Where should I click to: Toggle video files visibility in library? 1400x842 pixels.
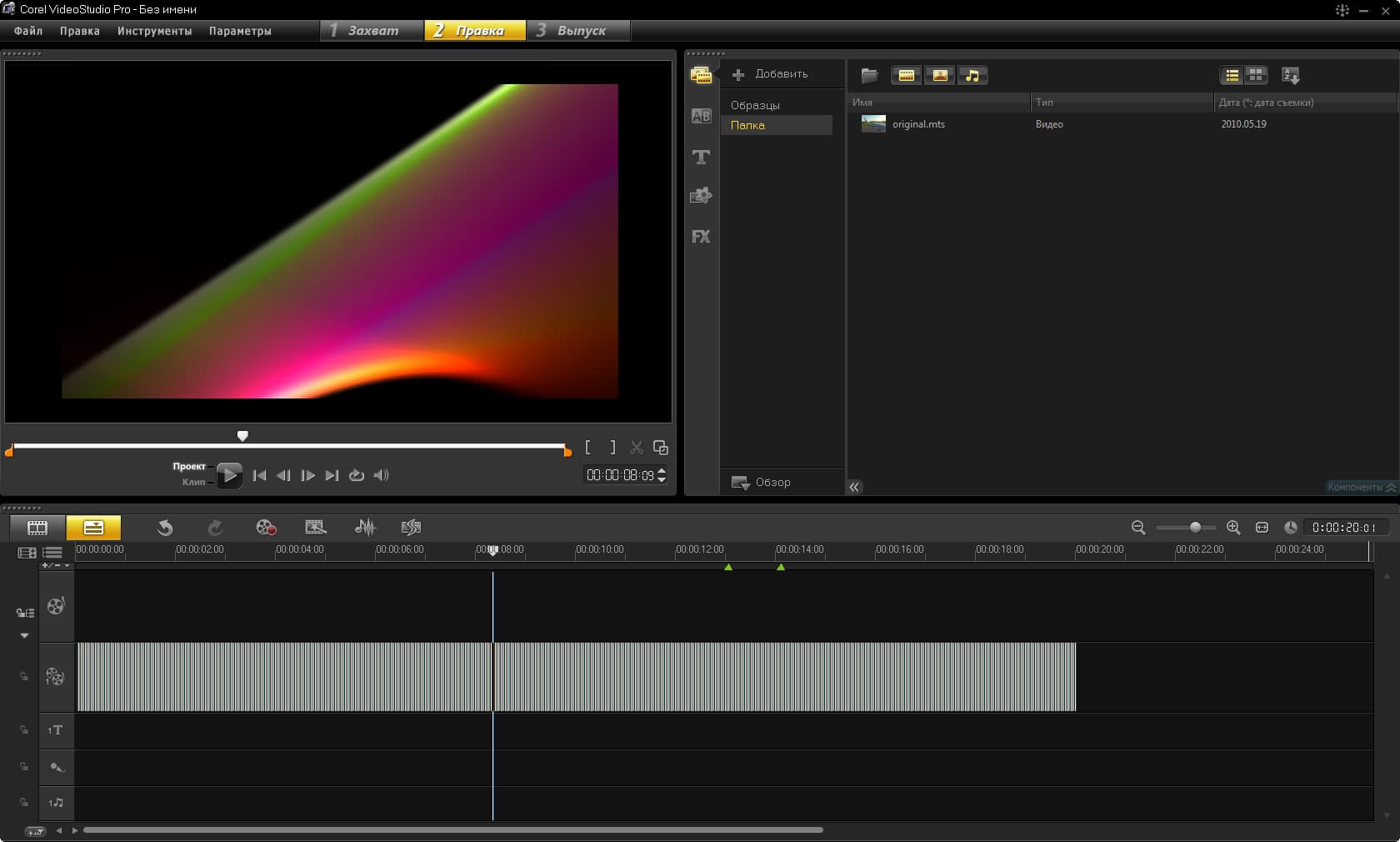pyautogui.click(x=906, y=76)
